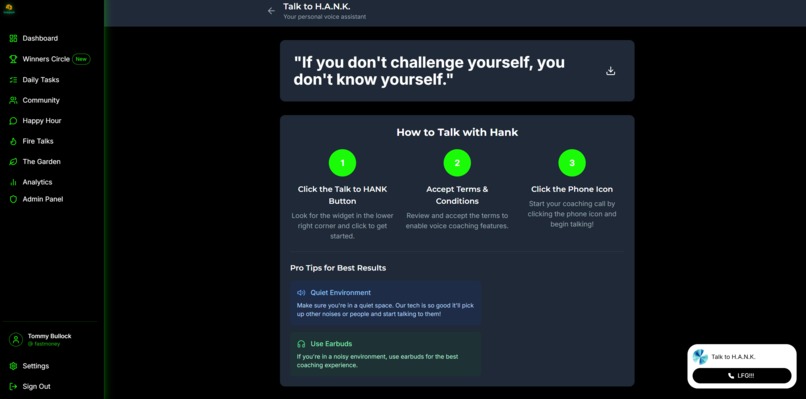This screenshot has height=399, width=806.
Task: Go to Winners Circle page
Action: [46, 59]
